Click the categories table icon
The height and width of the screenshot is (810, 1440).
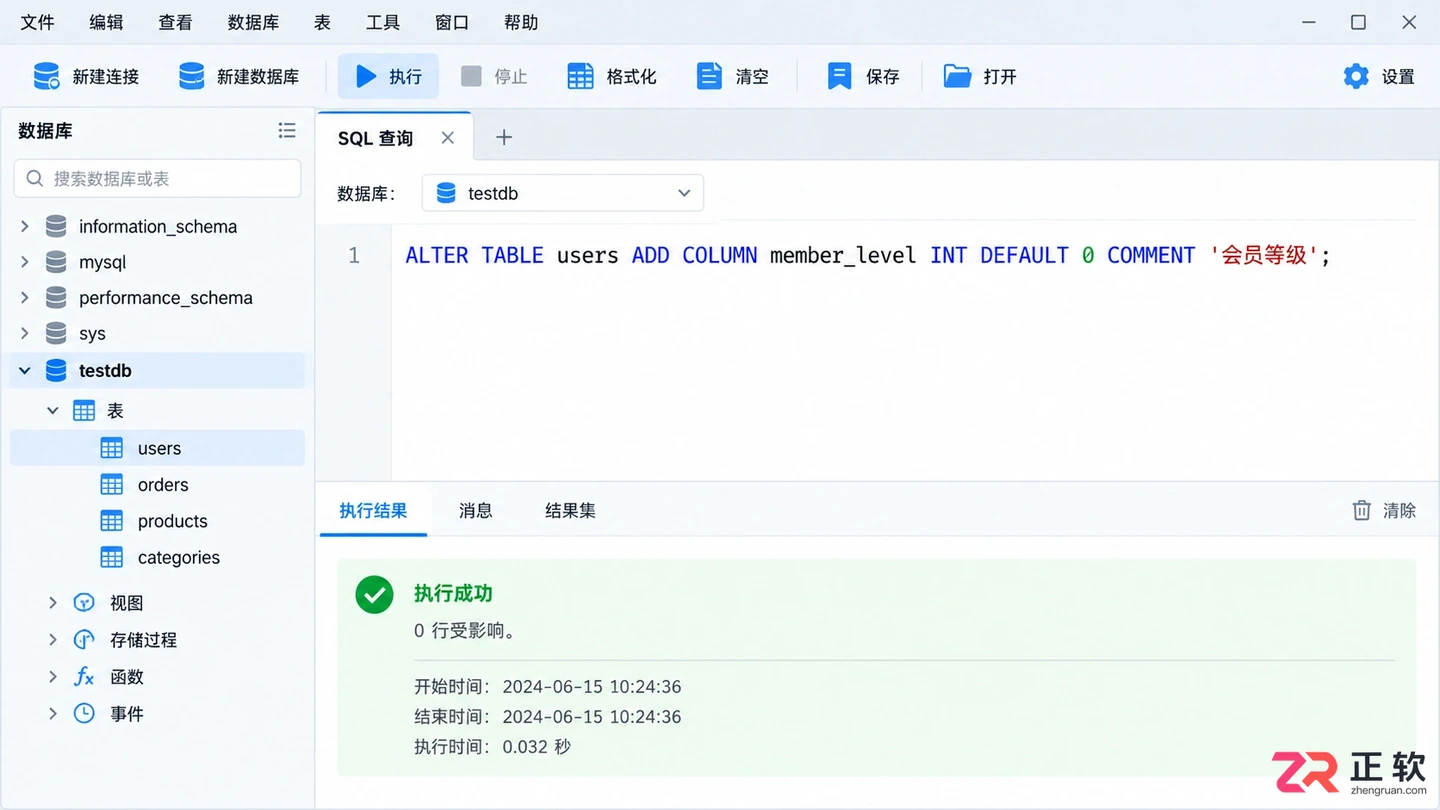tap(112, 558)
